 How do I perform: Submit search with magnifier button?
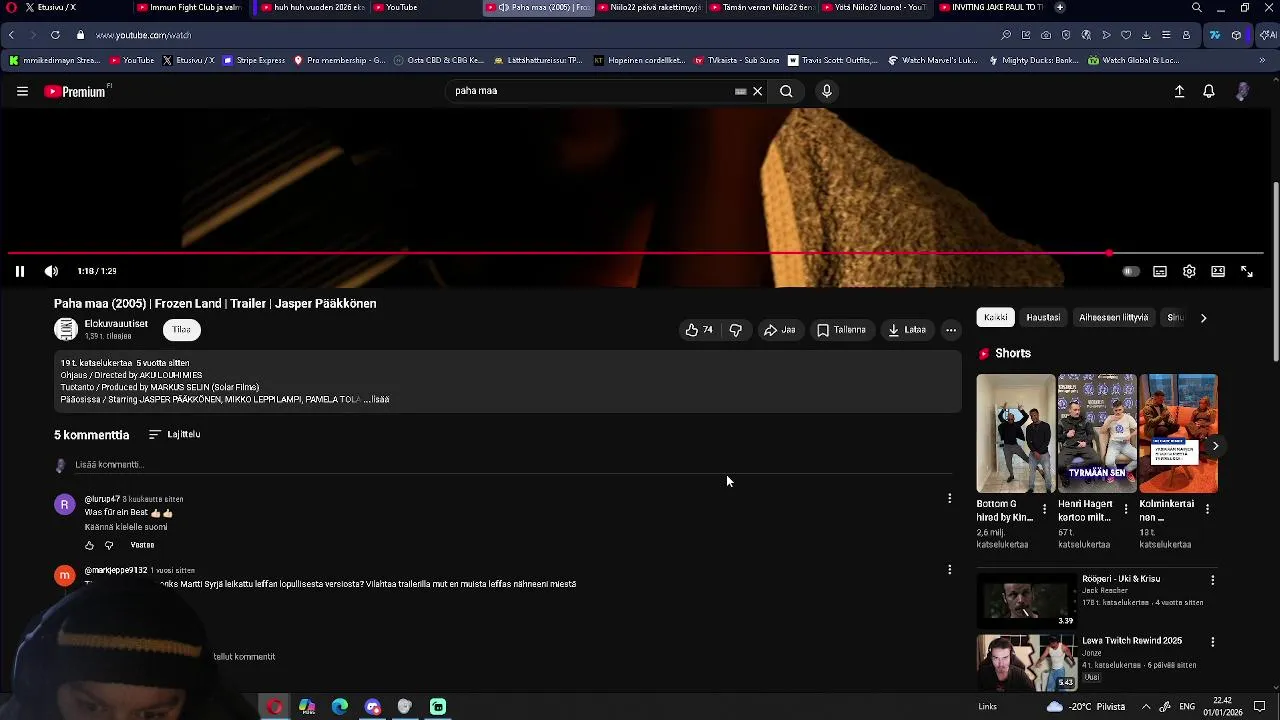786,91
